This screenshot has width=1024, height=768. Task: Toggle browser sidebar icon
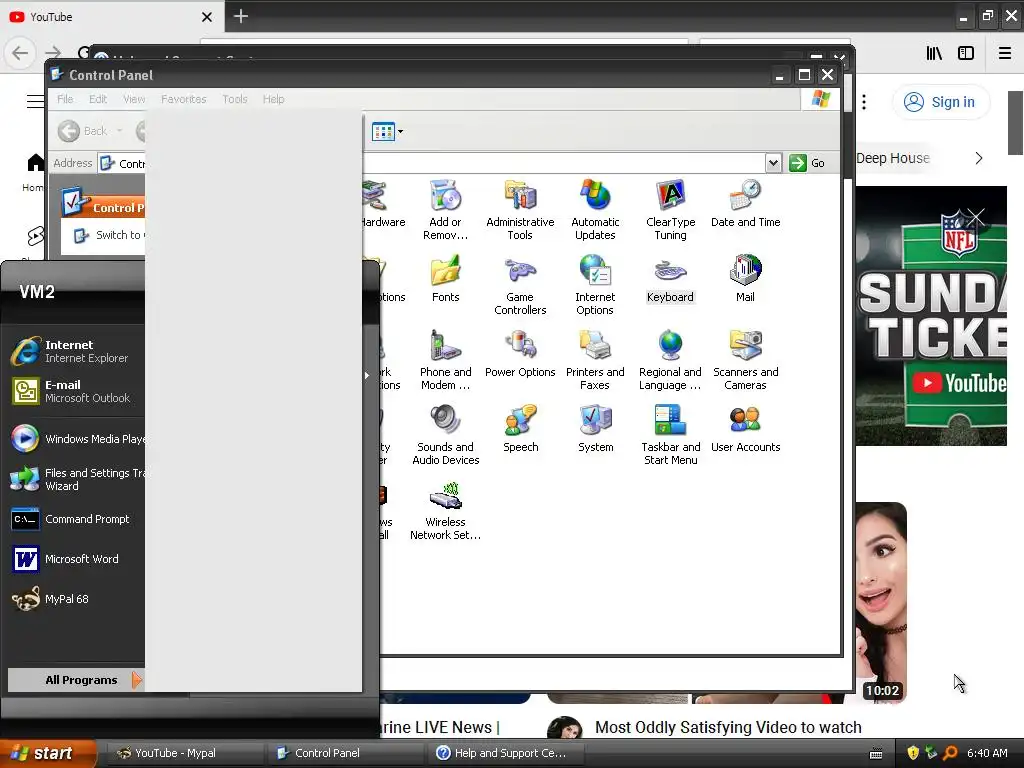[966, 54]
